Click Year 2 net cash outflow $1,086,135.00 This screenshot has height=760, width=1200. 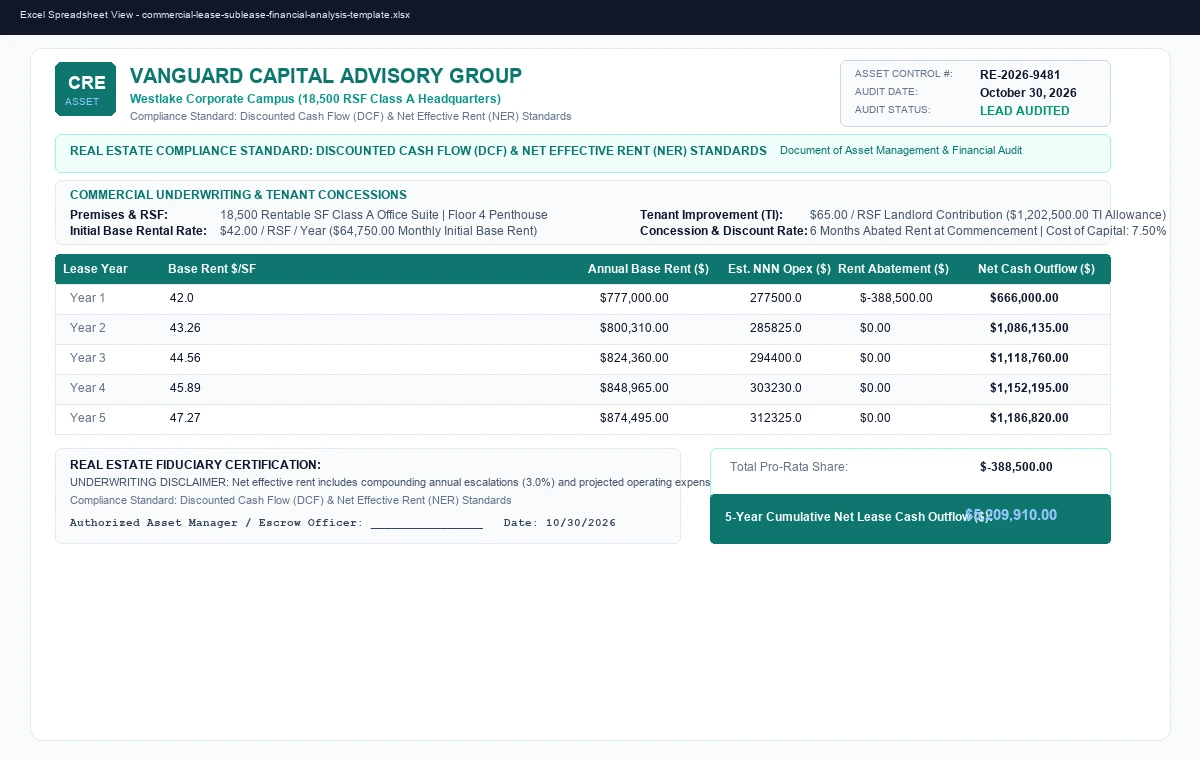point(1029,328)
